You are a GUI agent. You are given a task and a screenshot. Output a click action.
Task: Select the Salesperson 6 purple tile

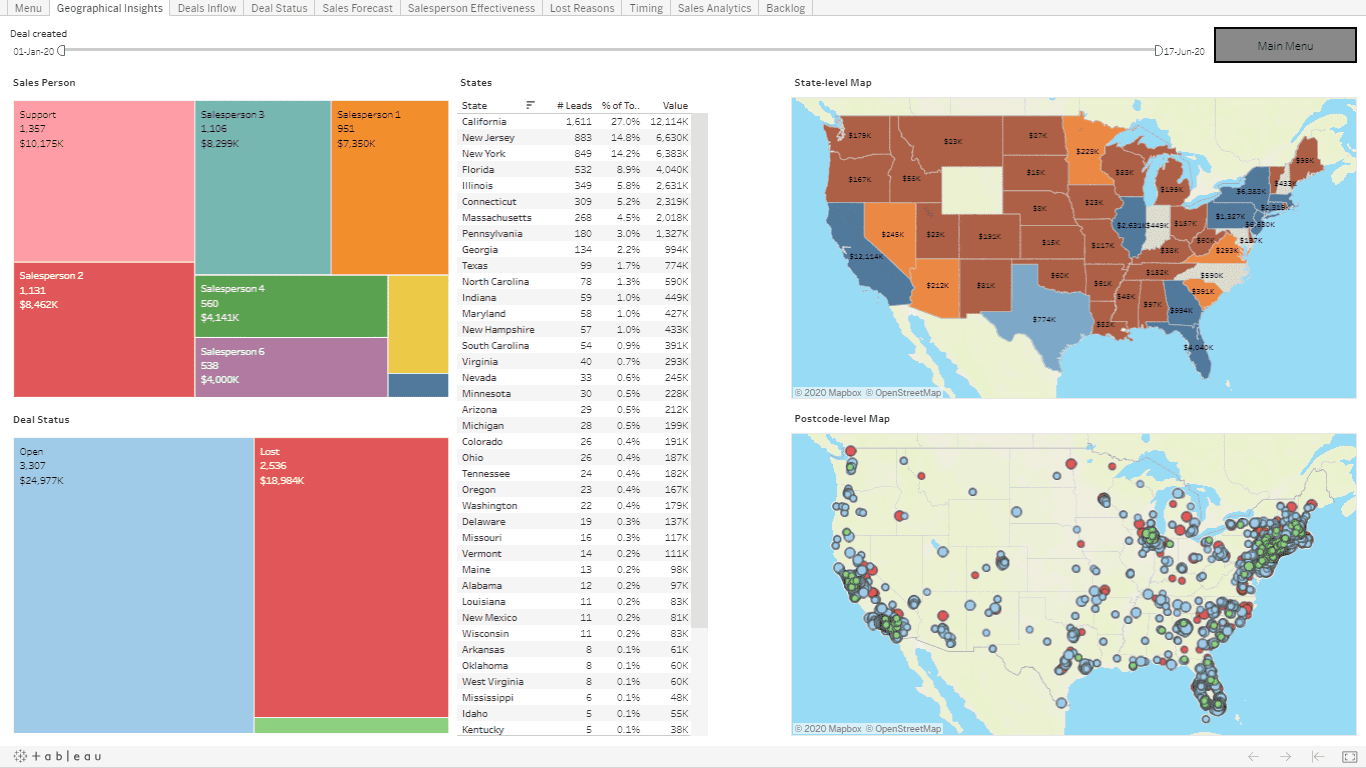pos(291,367)
